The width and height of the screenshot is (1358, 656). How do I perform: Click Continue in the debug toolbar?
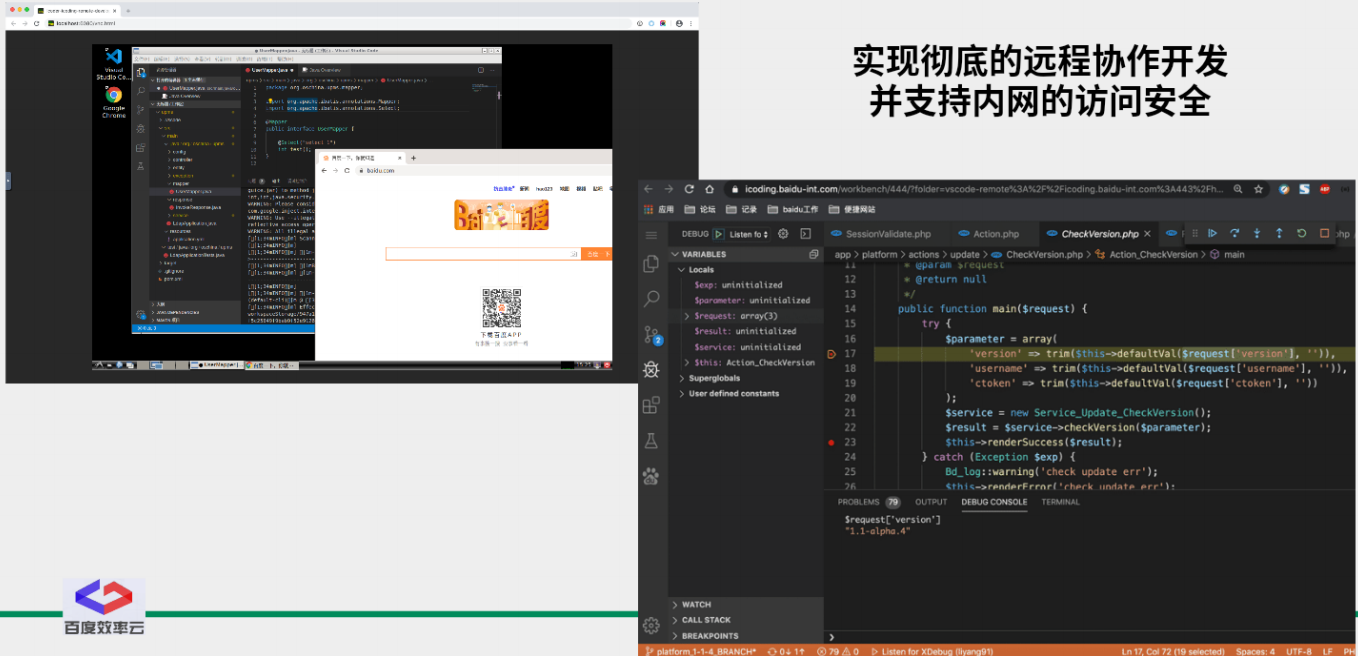pos(1212,233)
